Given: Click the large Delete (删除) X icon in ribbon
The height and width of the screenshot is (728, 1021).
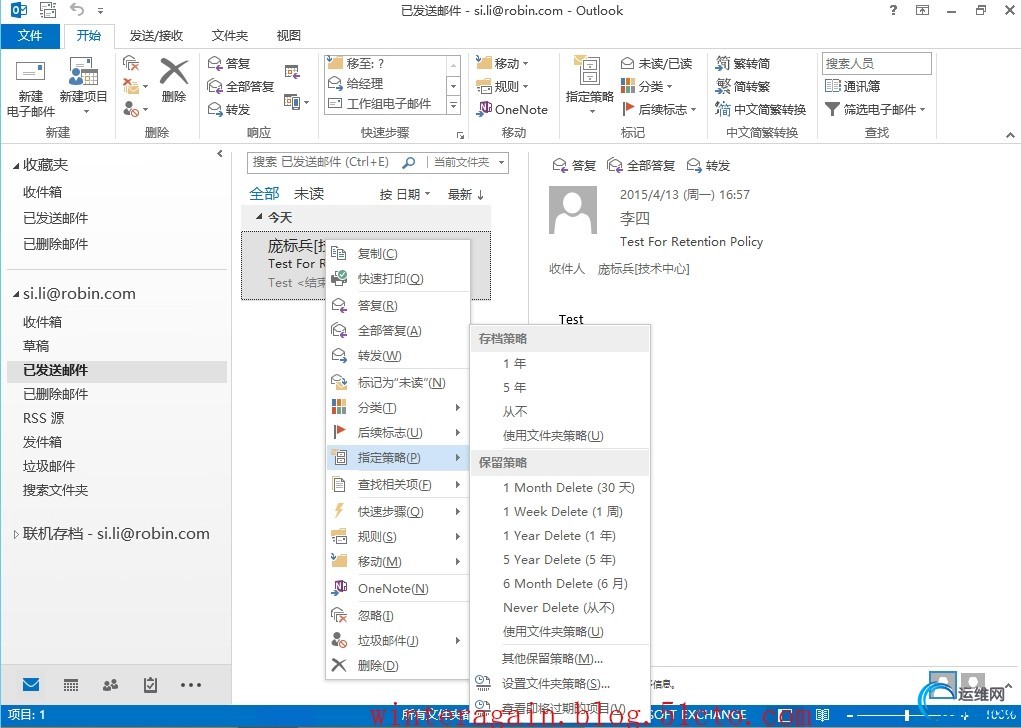Looking at the screenshot, I should [x=174, y=72].
